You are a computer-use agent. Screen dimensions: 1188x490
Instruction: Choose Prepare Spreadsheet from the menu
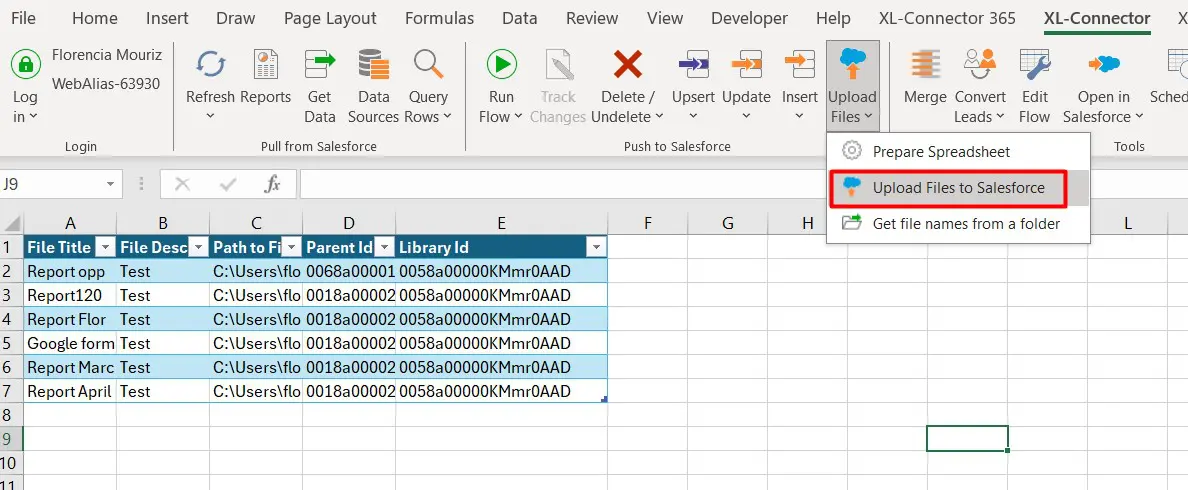coord(958,151)
